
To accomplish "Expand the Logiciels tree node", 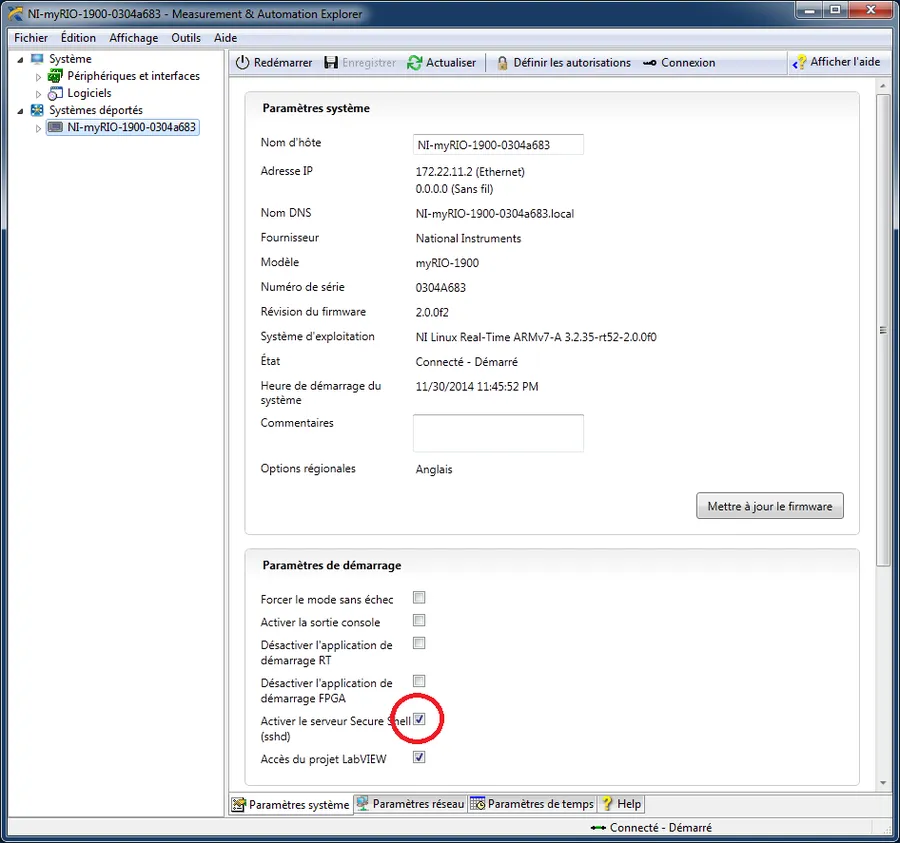I will [38, 94].
